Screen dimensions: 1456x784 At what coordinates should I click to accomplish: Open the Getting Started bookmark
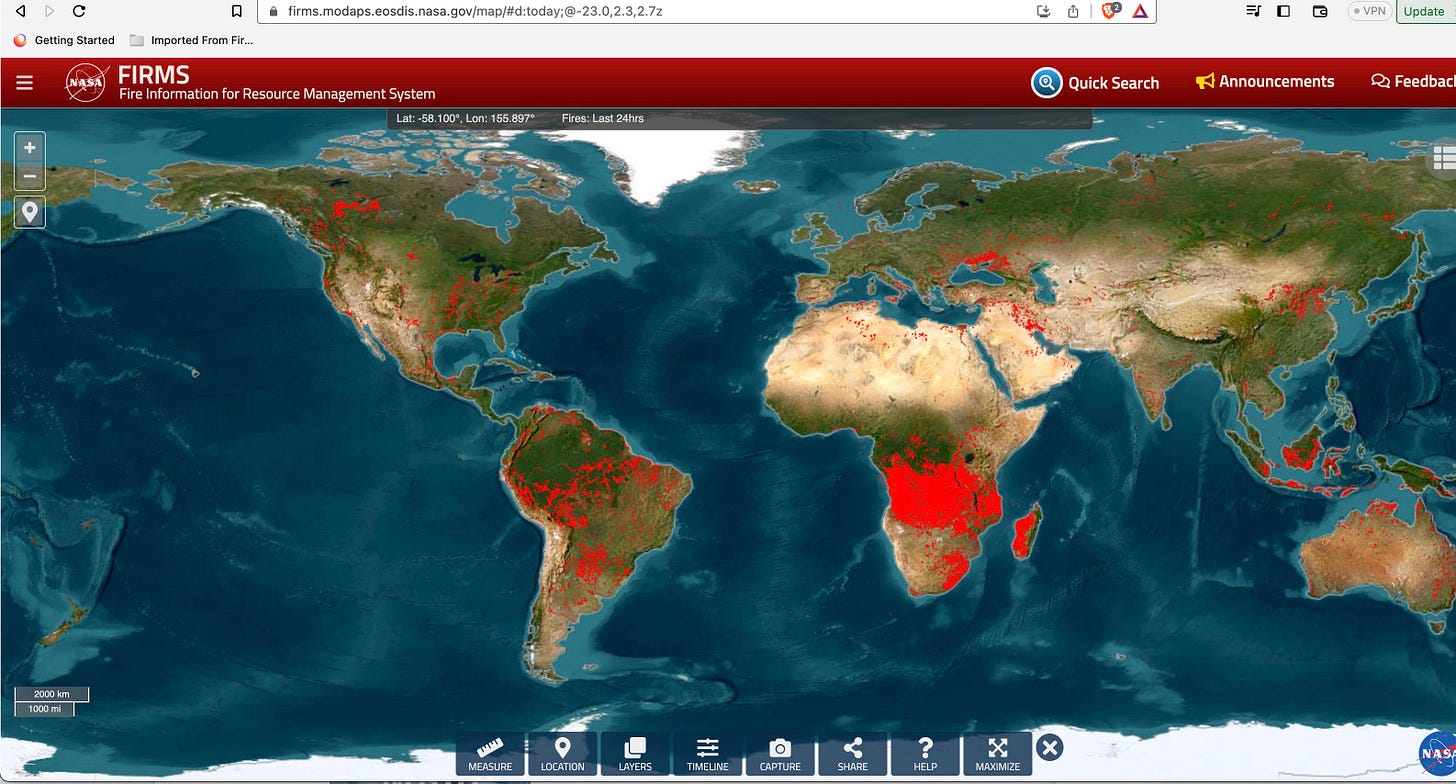[64, 40]
